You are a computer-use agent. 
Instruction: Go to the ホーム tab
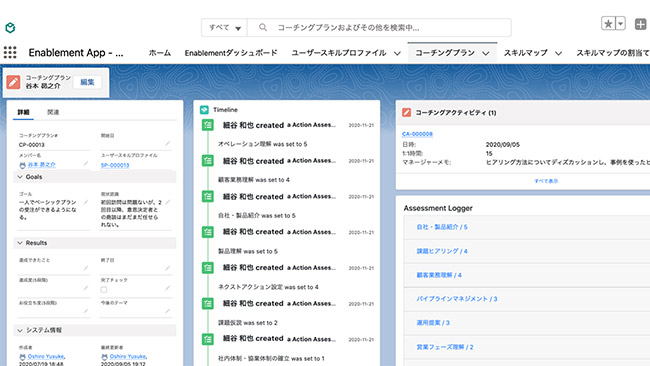click(x=160, y=53)
